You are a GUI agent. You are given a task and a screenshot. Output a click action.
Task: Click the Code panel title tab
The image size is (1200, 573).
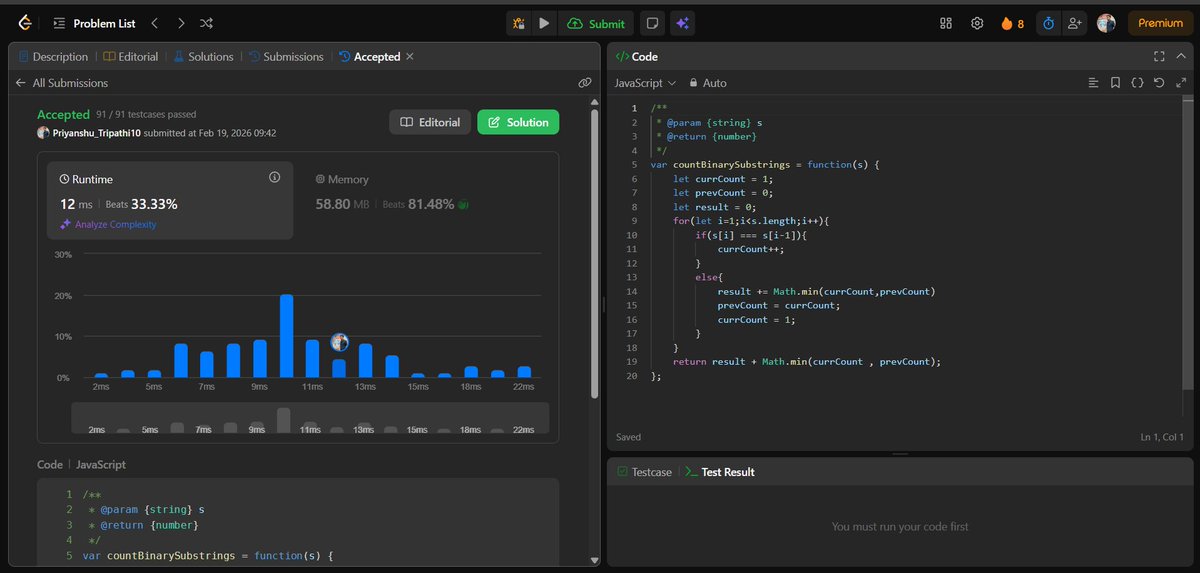[x=637, y=57]
